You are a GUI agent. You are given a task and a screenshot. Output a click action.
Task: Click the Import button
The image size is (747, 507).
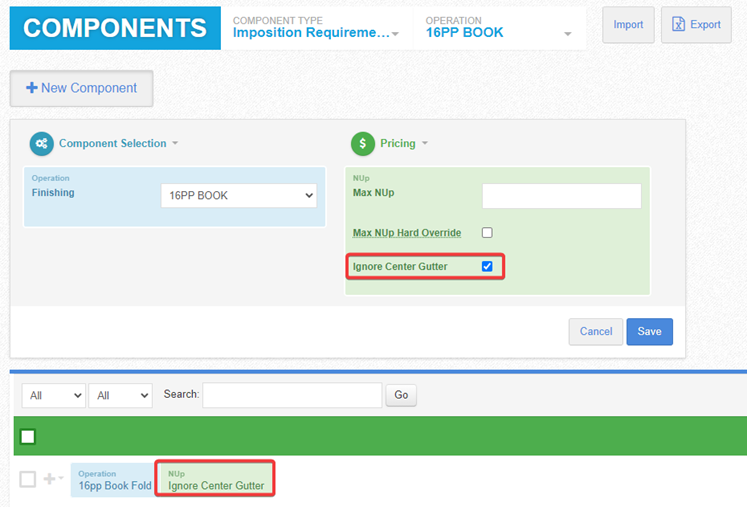pos(628,25)
